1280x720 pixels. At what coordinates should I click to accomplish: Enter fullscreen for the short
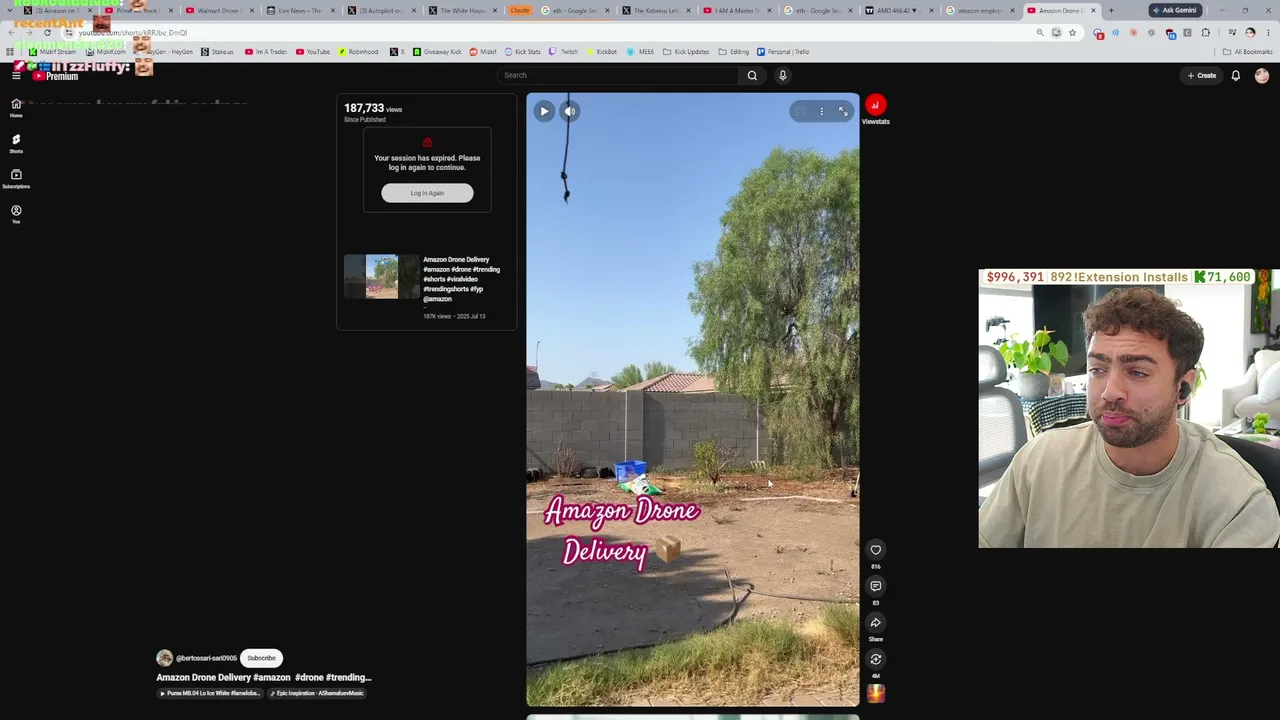point(843,111)
